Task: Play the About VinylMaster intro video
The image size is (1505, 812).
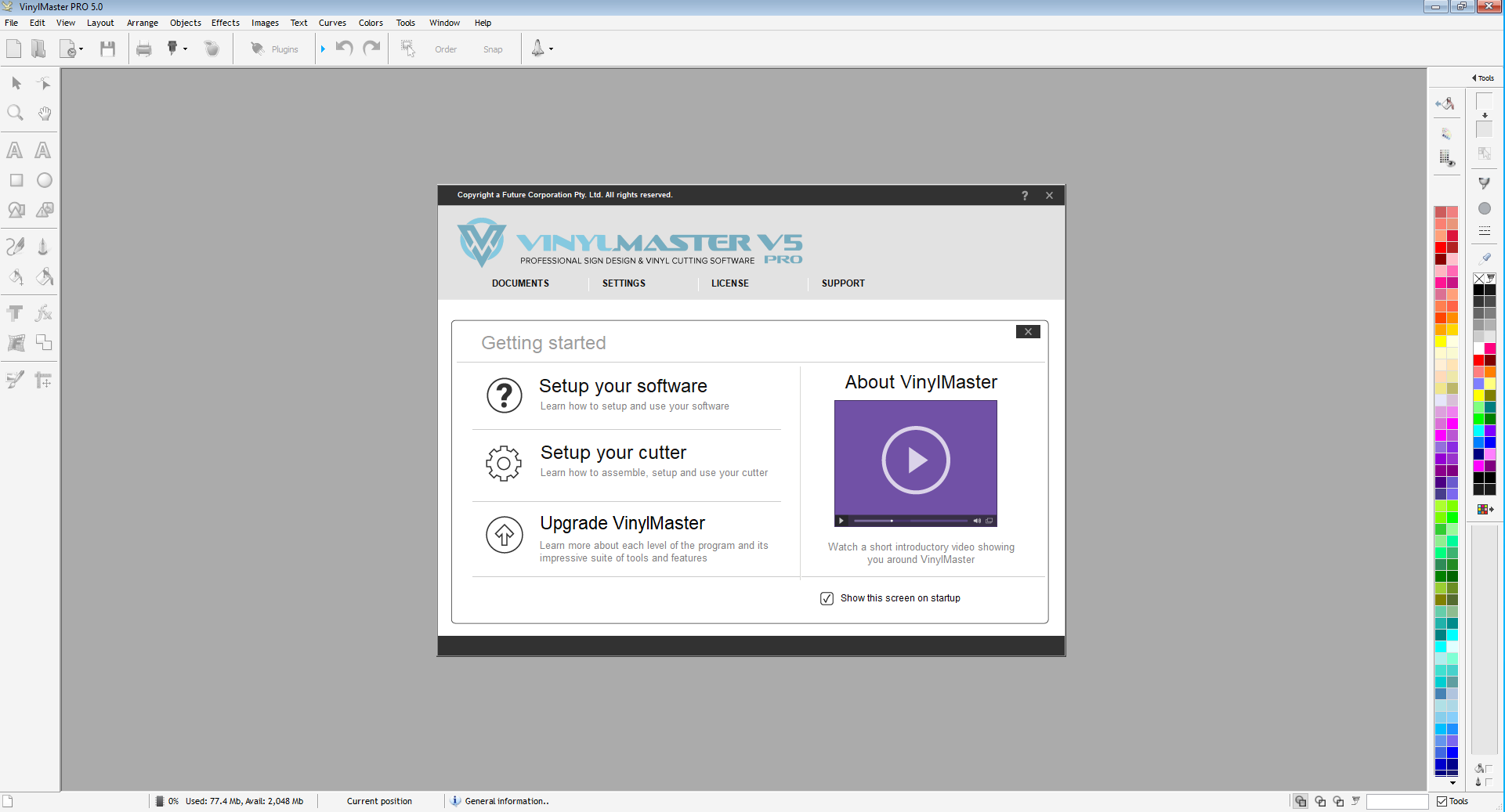Action: (x=915, y=460)
